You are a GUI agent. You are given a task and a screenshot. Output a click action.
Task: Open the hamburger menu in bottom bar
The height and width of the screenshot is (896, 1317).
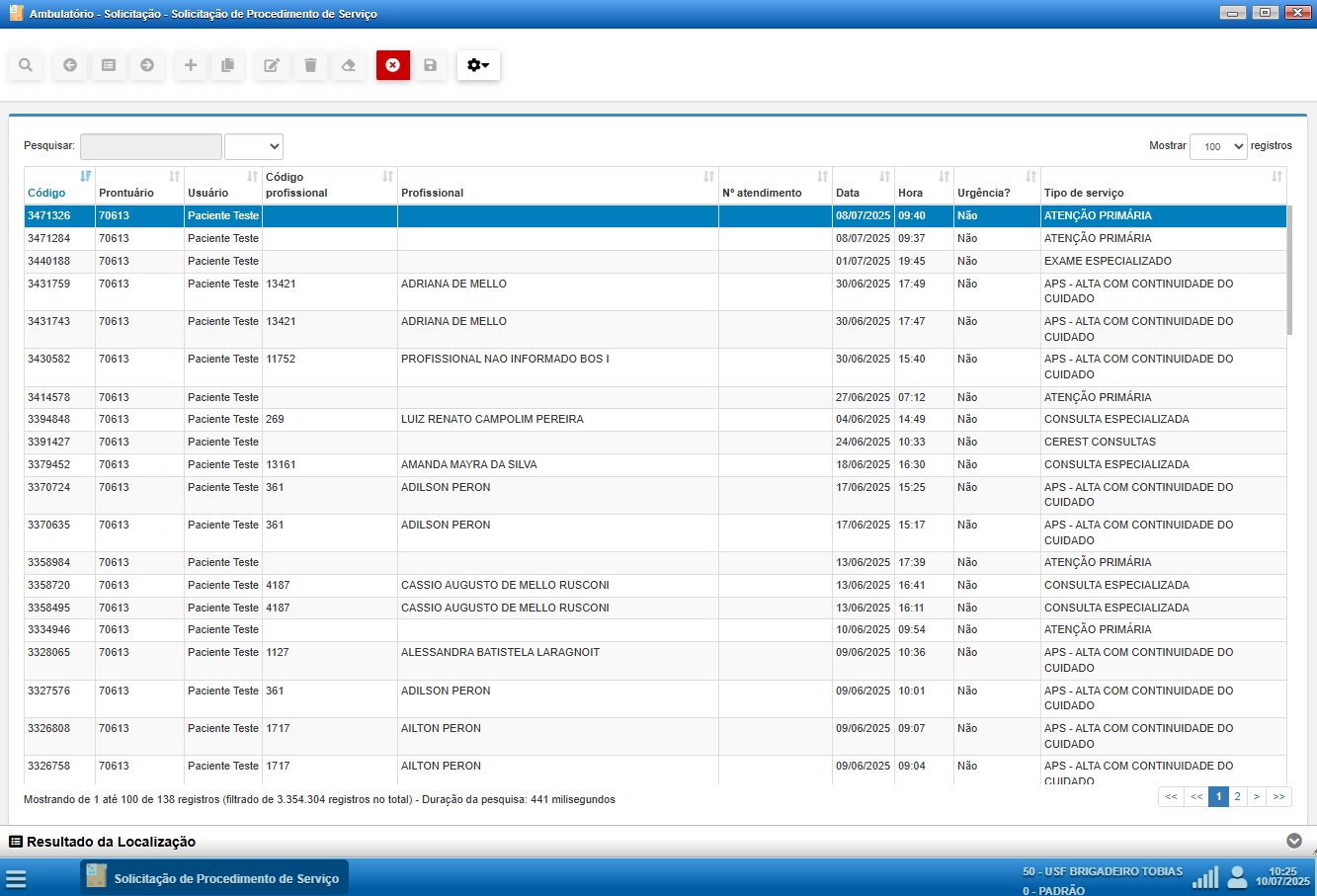[x=16, y=878]
